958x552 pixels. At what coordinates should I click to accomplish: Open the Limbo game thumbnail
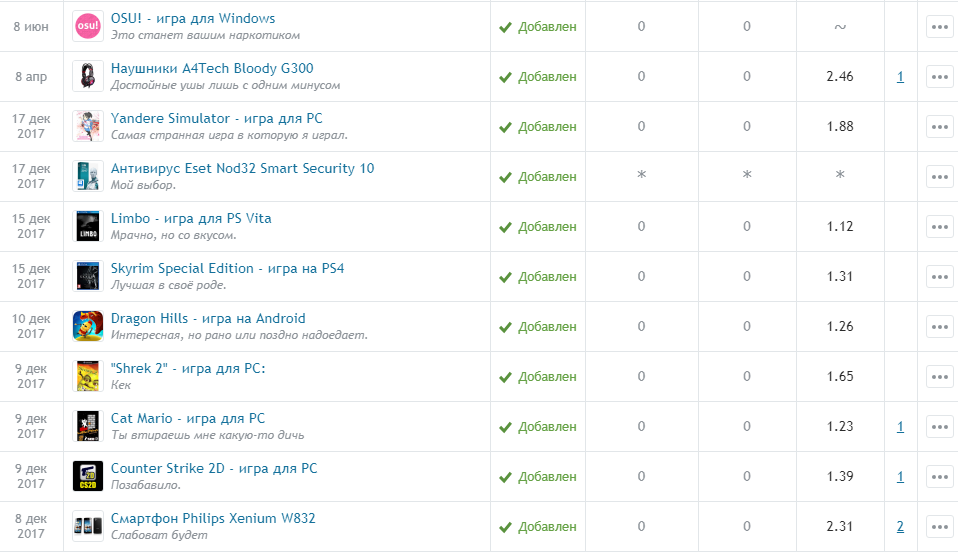pyautogui.click(x=87, y=227)
